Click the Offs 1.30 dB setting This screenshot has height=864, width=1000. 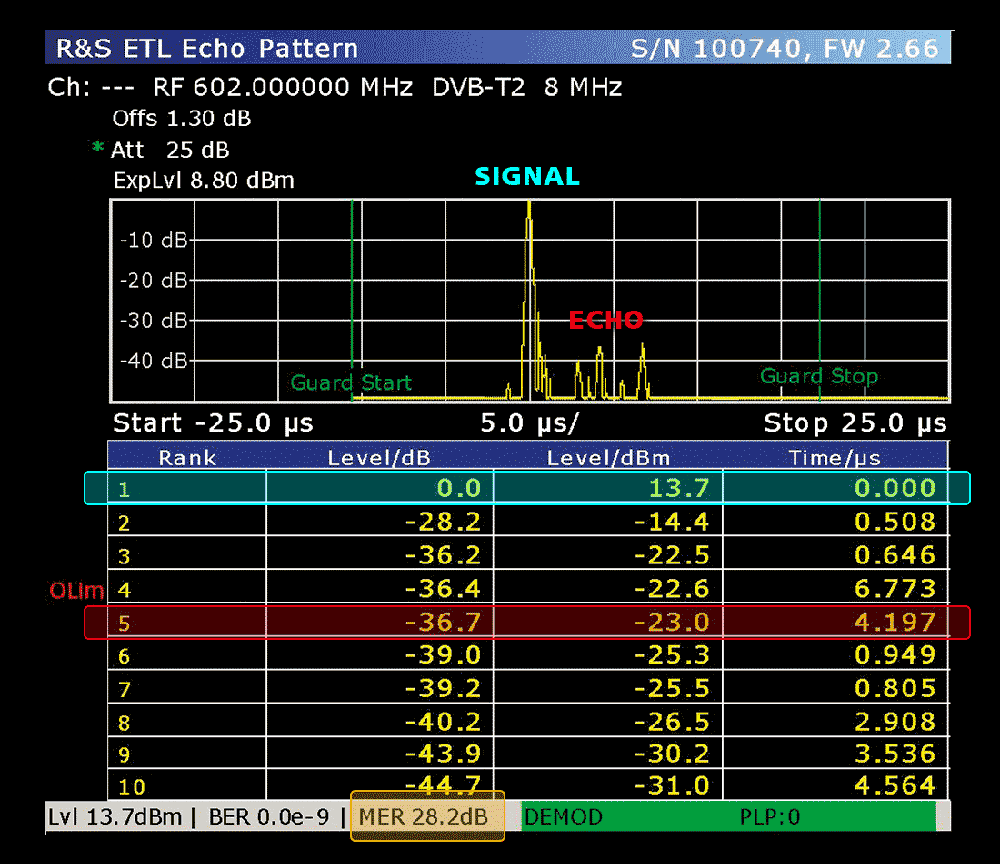tap(182, 119)
